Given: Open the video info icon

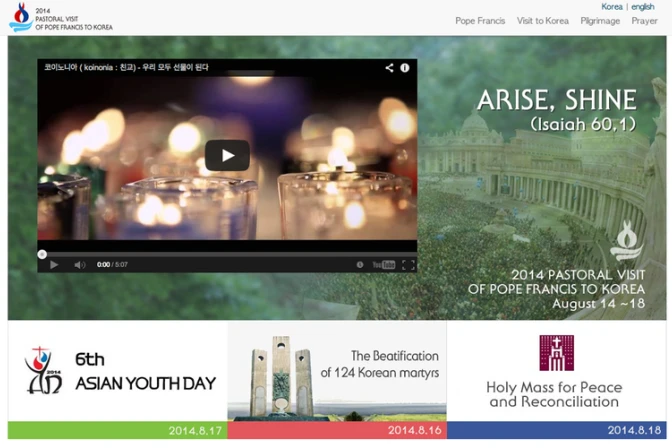Looking at the screenshot, I should pos(405,68).
